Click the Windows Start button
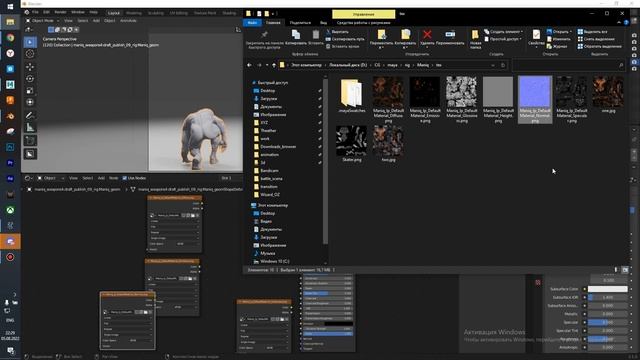This screenshot has height=360, width=640. point(10,7)
